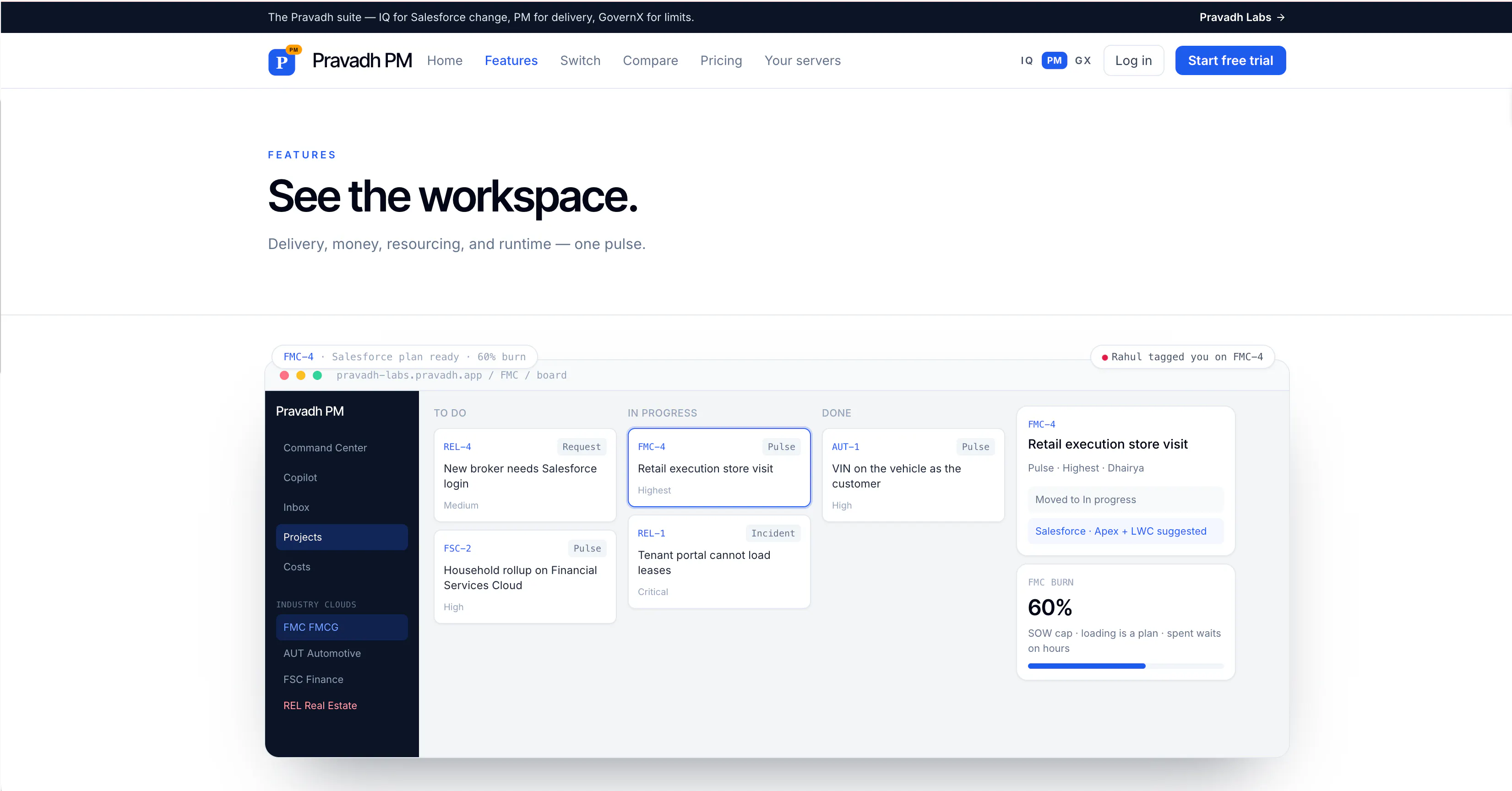
Task: Click the Incident tag on REL-1
Action: [x=772, y=533]
